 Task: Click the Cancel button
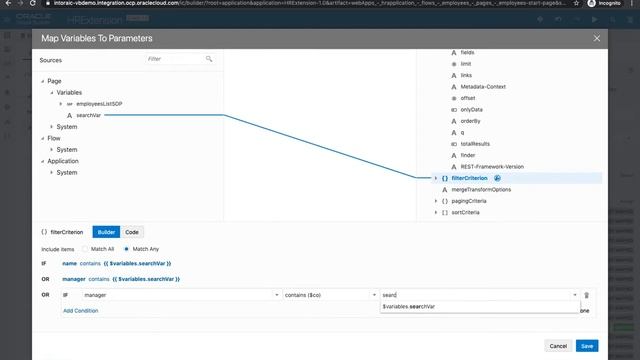(x=558, y=346)
